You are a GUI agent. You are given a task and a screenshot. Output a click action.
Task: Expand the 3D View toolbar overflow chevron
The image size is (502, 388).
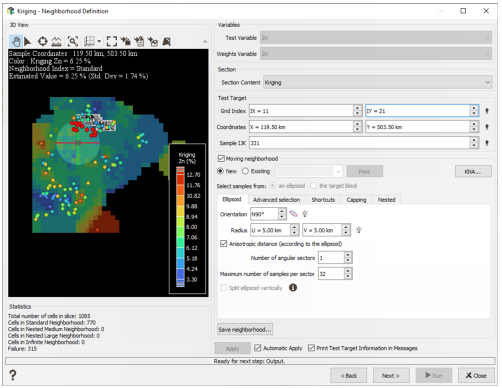point(205,42)
